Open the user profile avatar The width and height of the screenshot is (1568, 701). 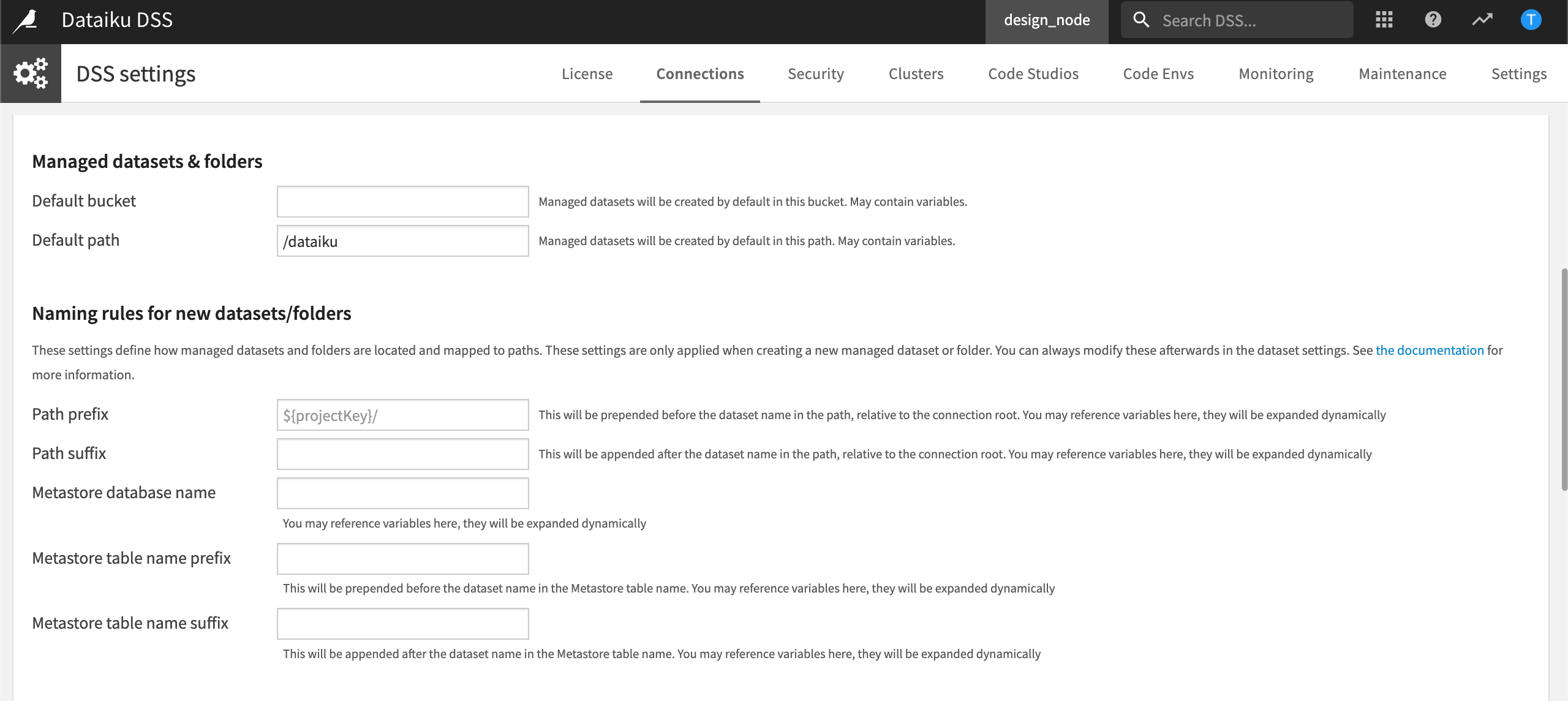coord(1531,19)
